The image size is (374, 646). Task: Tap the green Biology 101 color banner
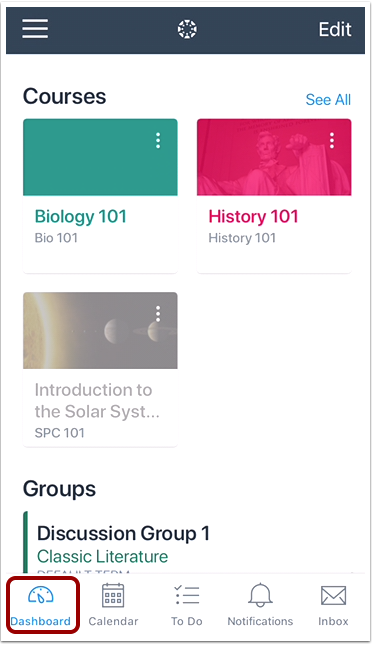click(101, 157)
